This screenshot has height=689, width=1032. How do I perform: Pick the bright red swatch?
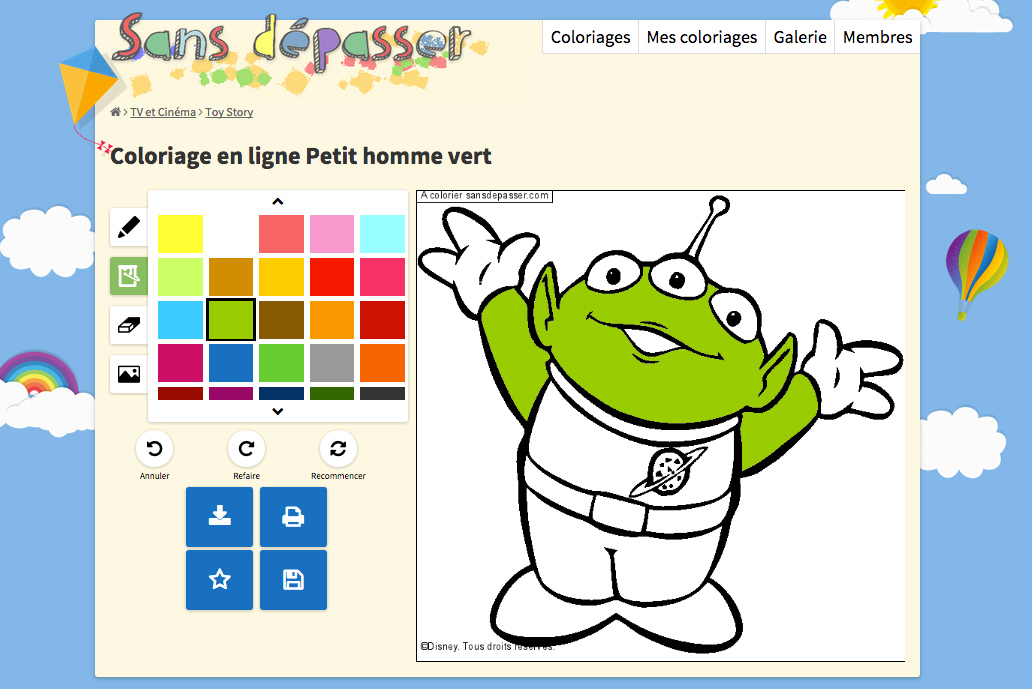click(332, 276)
